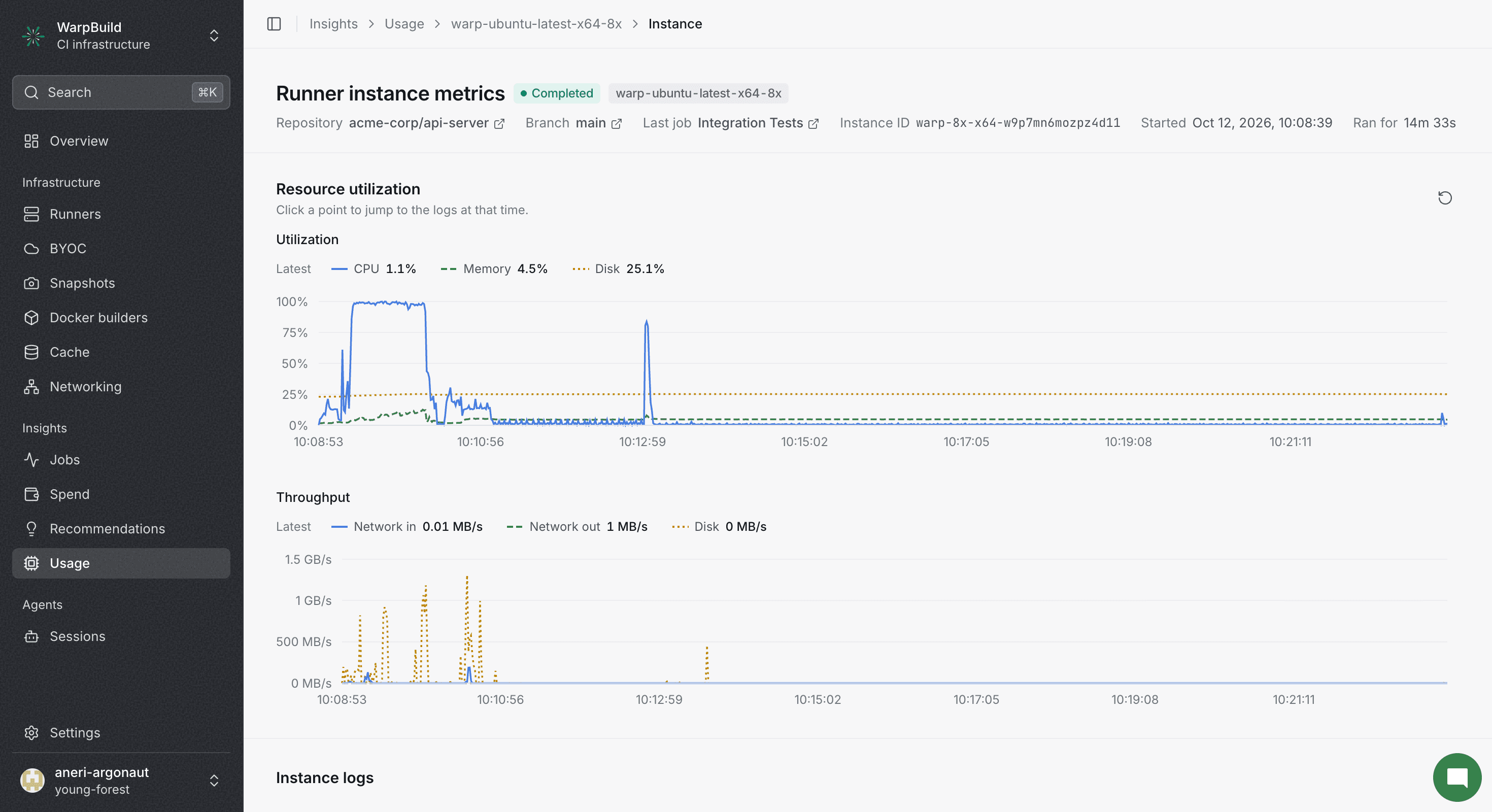
Task: Click the Cache database icon
Action: pos(31,352)
